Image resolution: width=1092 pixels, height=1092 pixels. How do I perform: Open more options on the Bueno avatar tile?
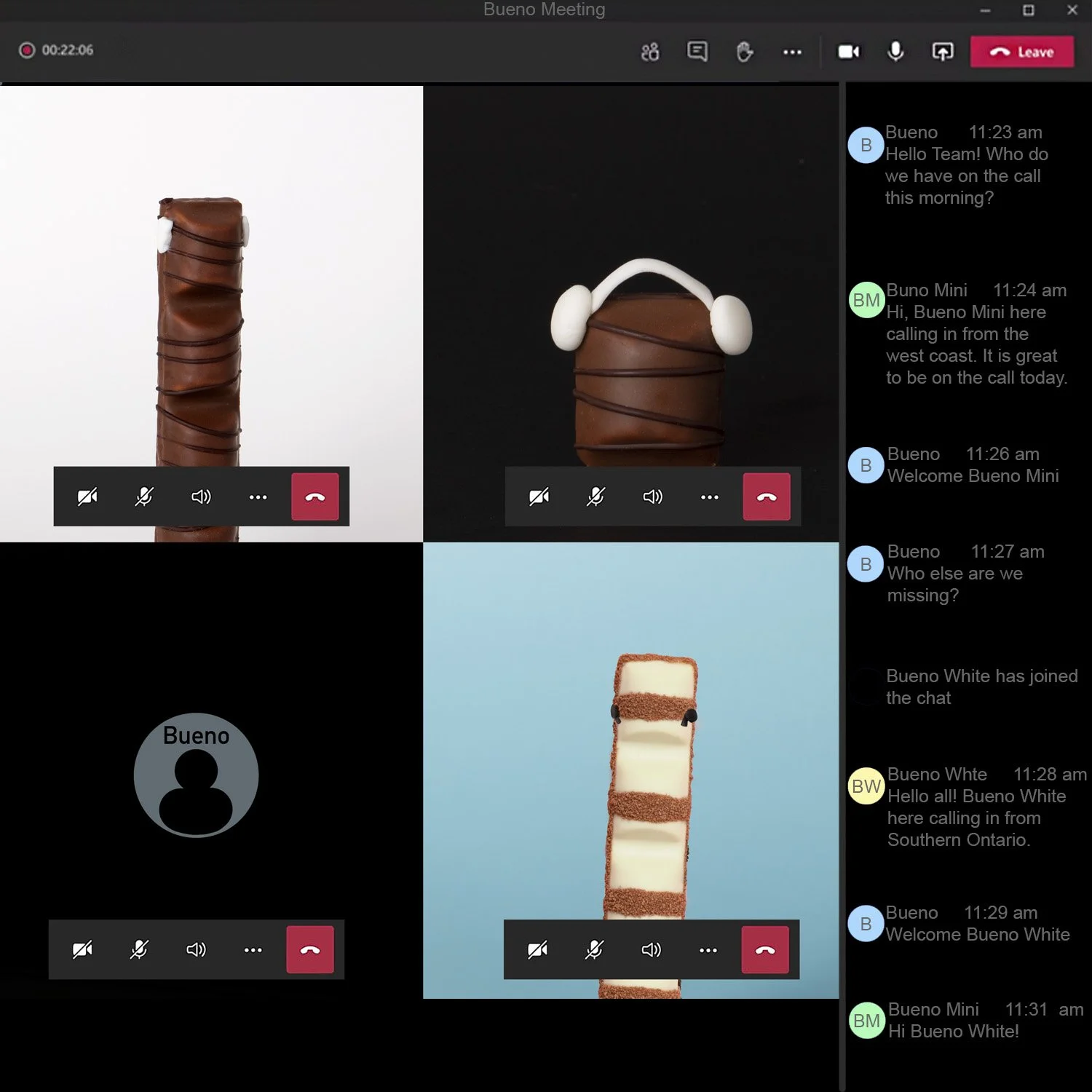coord(253,950)
